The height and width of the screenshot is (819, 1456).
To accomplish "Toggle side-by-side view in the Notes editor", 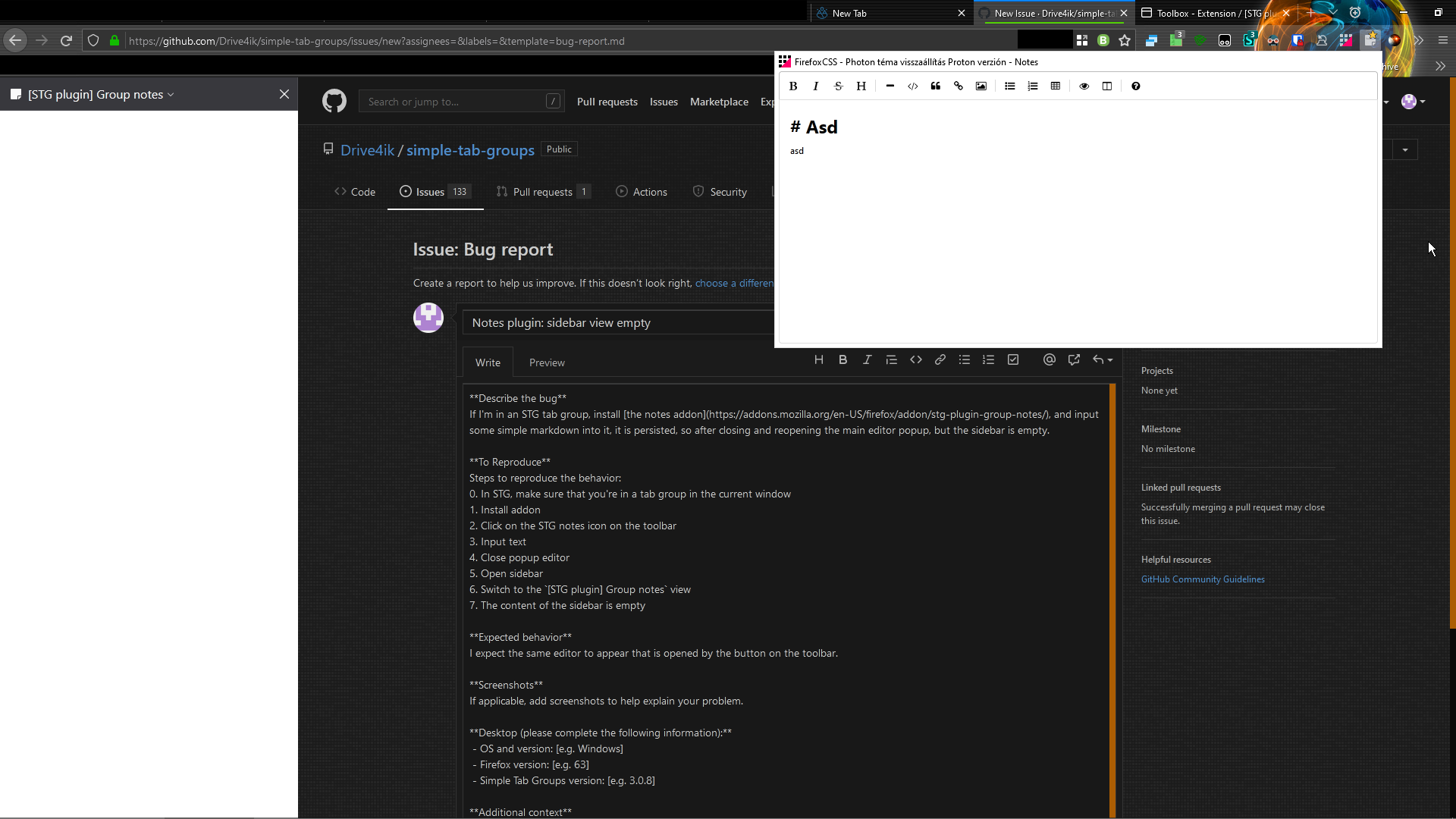I will point(1106,86).
